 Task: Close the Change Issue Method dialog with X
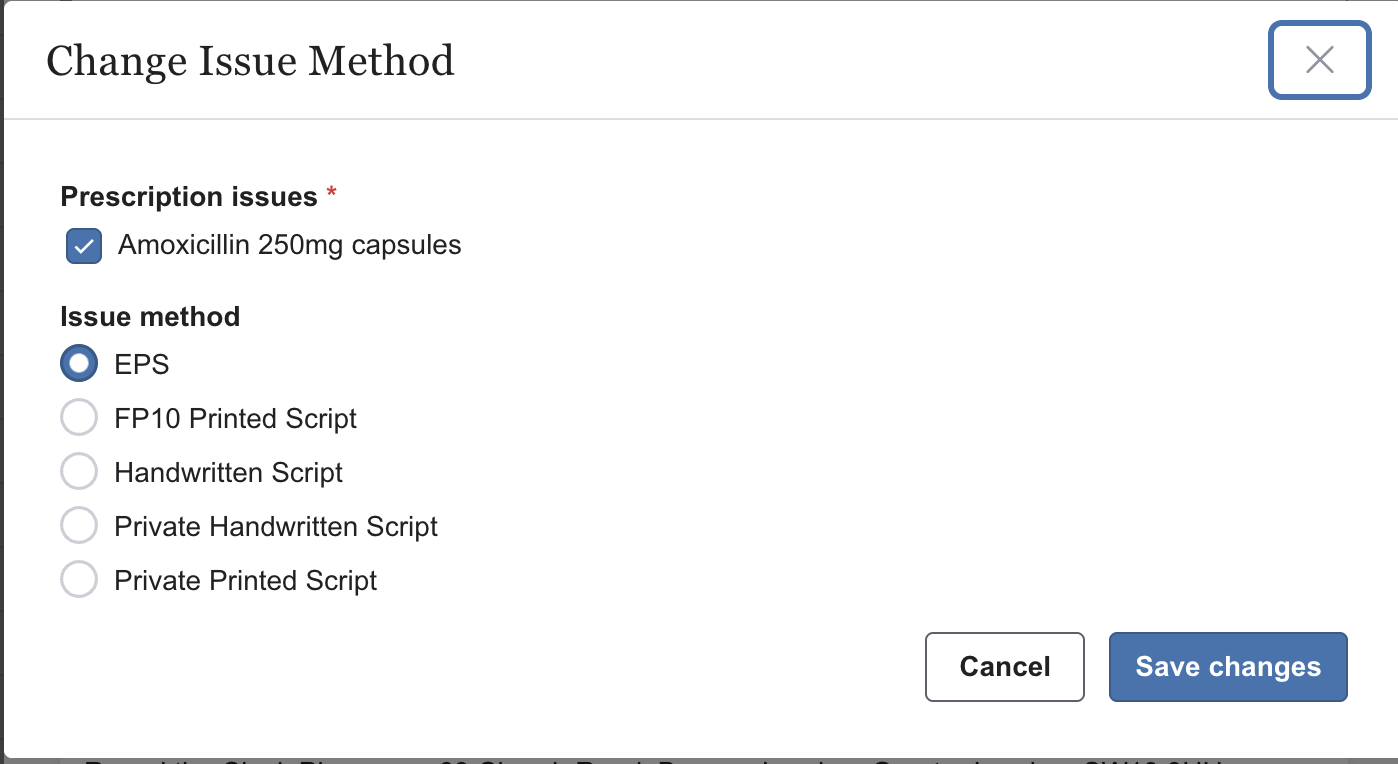[x=1319, y=61]
